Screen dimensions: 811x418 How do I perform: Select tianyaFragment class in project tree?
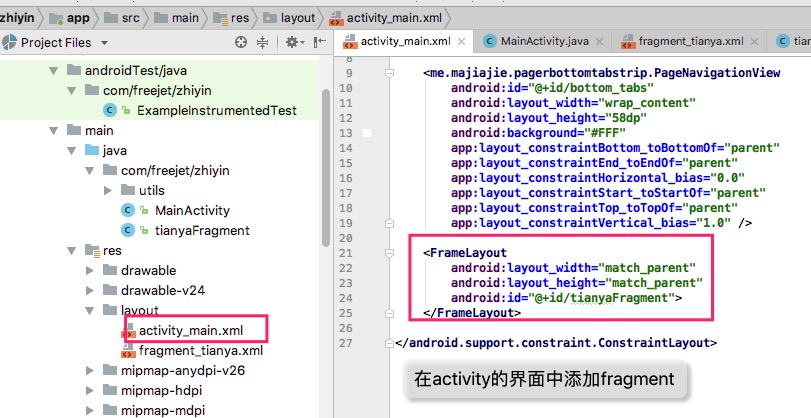[x=202, y=230]
